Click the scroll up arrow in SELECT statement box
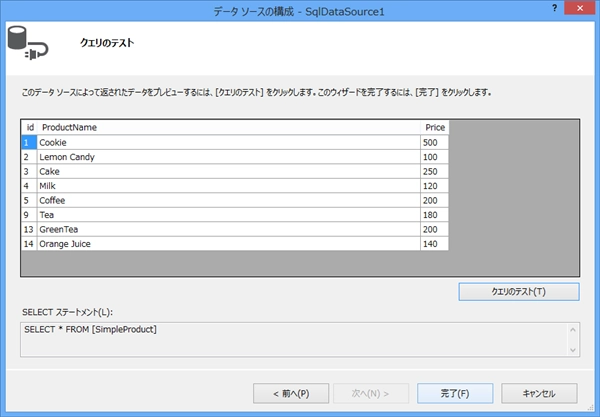The width and height of the screenshot is (600, 417). coord(573,330)
